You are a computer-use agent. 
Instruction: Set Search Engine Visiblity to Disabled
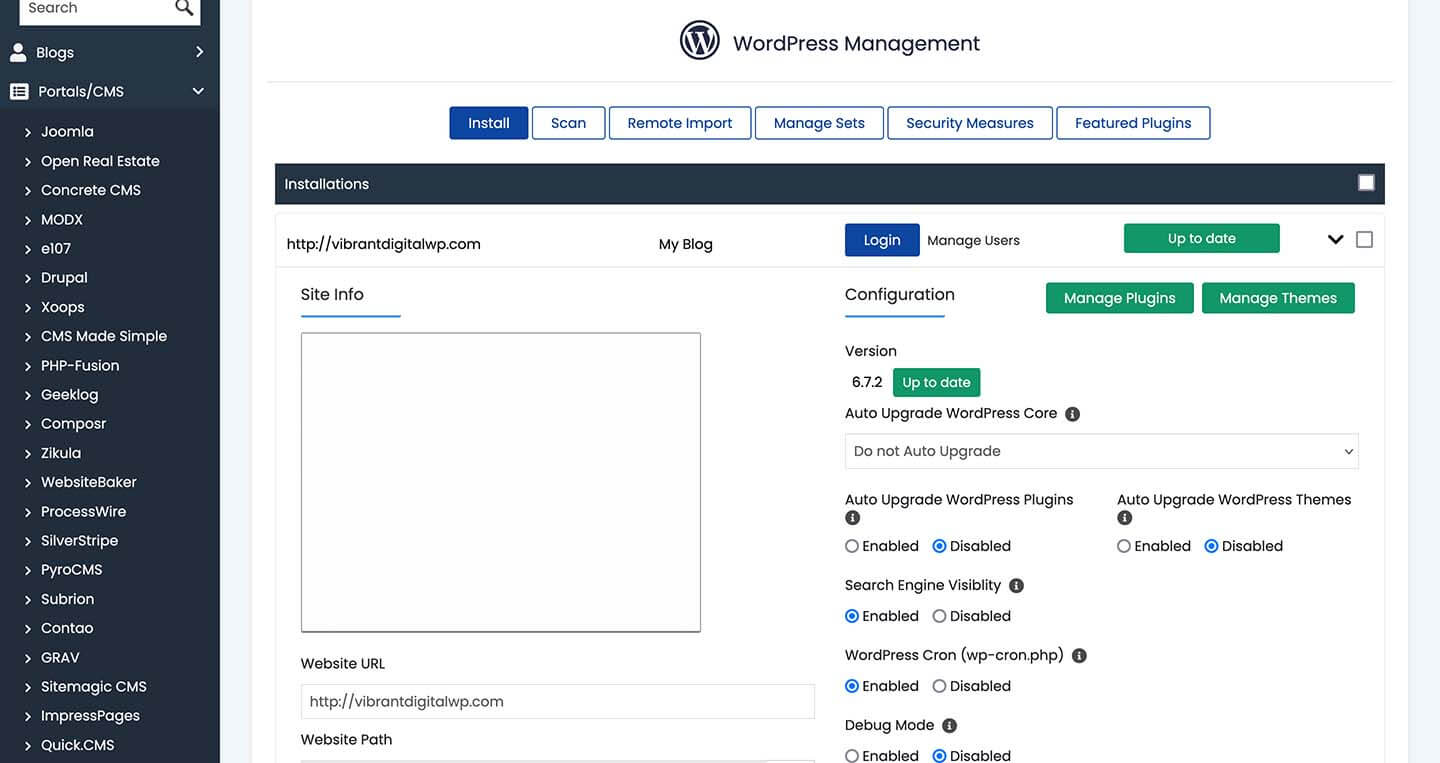[x=939, y=616]
